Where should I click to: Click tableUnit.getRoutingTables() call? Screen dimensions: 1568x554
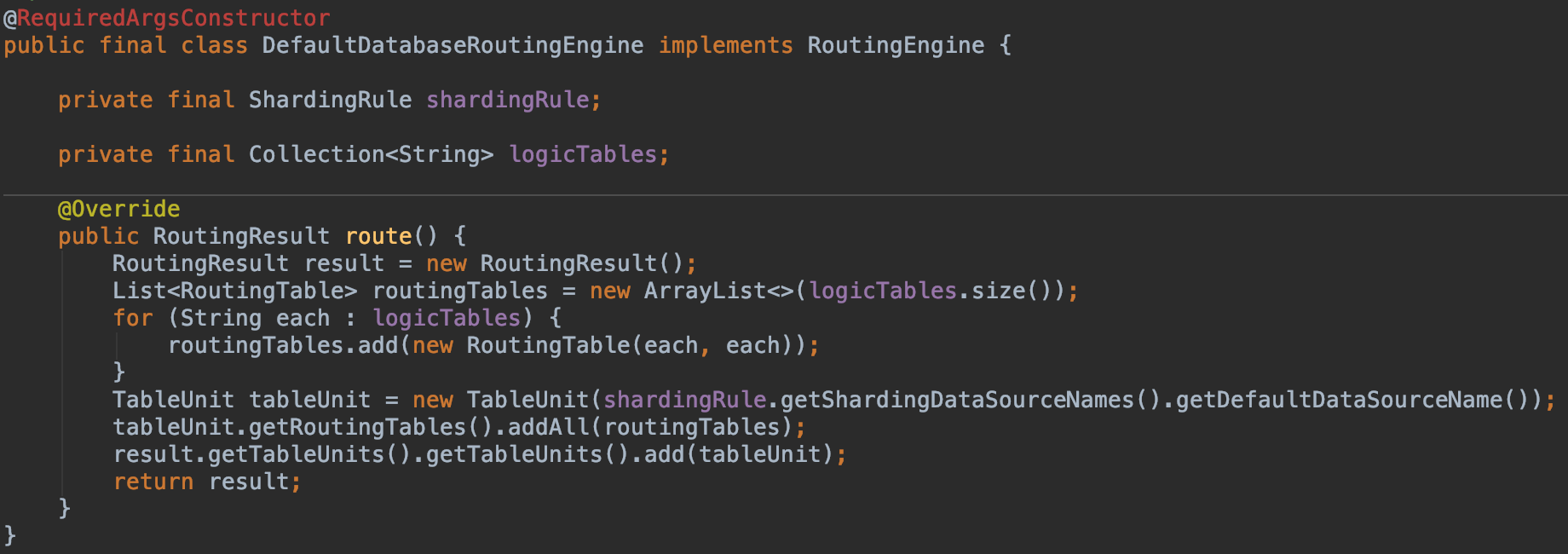click(x=303, y=427)
